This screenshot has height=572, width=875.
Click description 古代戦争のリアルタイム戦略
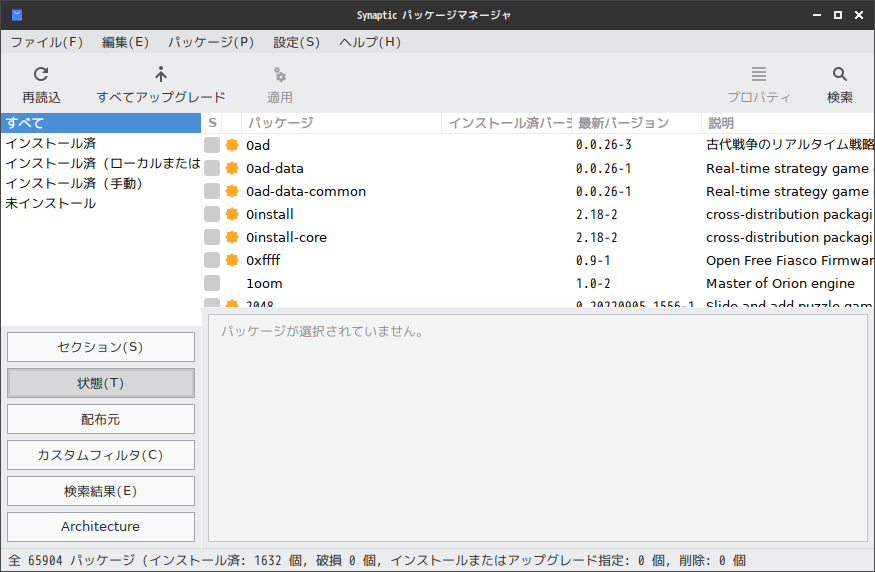click(789, 145)
